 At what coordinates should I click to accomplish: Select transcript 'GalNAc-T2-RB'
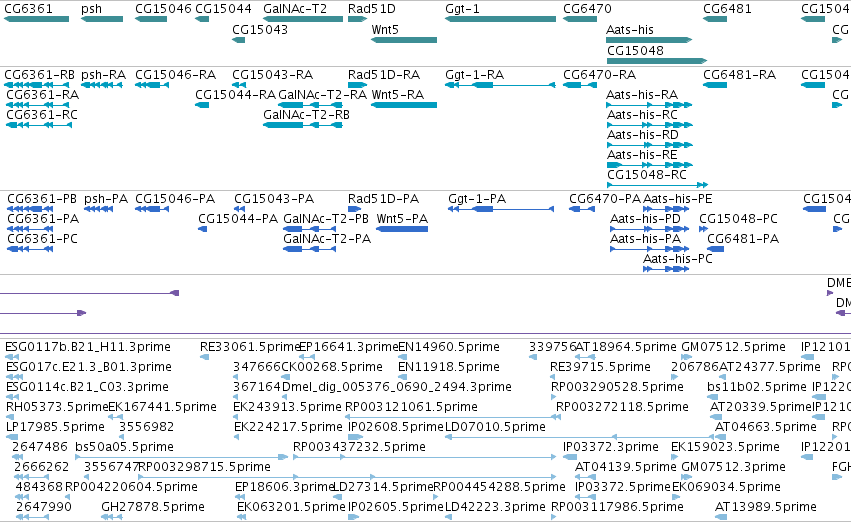pyautogui.click(x=307, y=115)
